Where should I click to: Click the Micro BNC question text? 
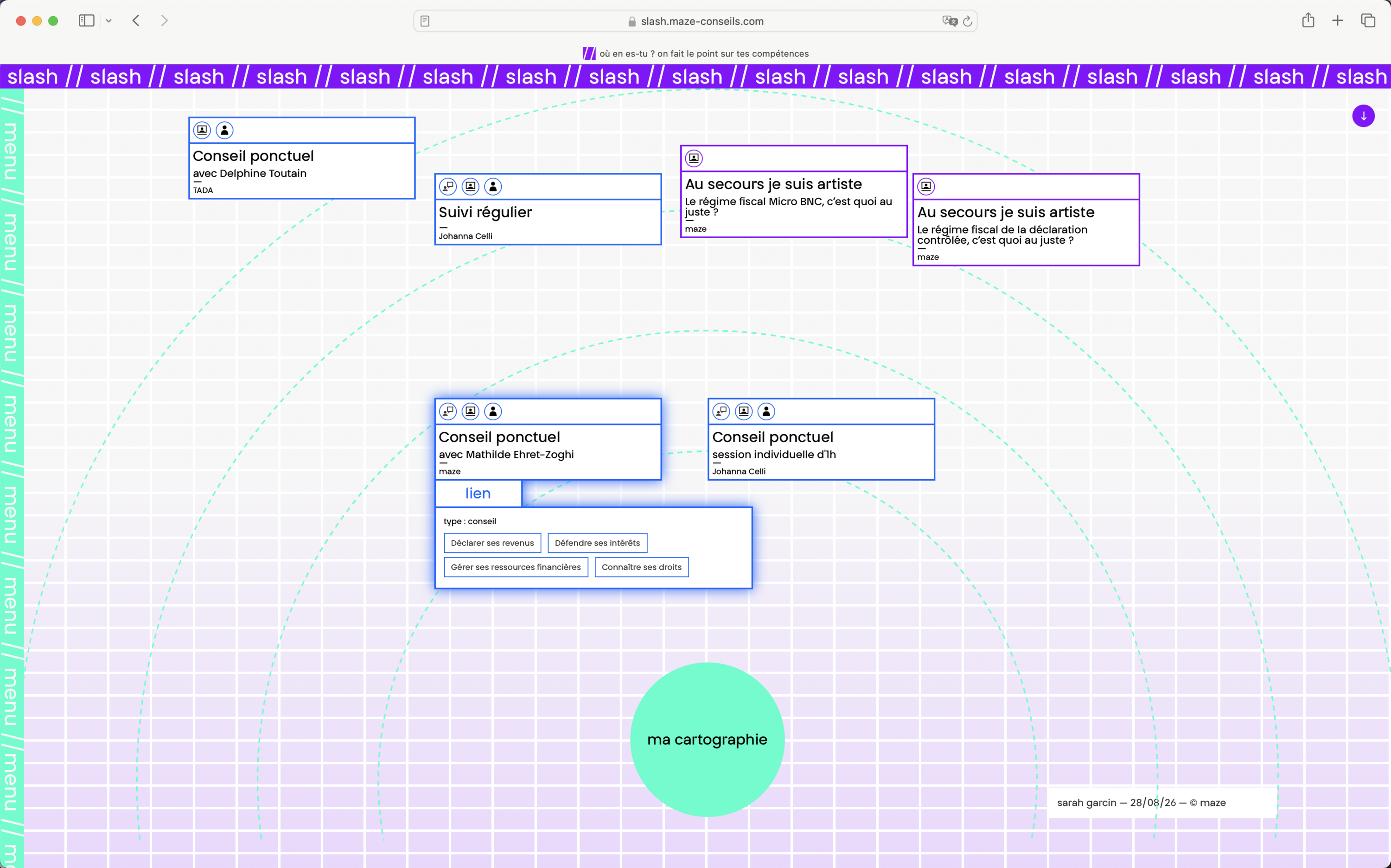(x=789, y=207)
